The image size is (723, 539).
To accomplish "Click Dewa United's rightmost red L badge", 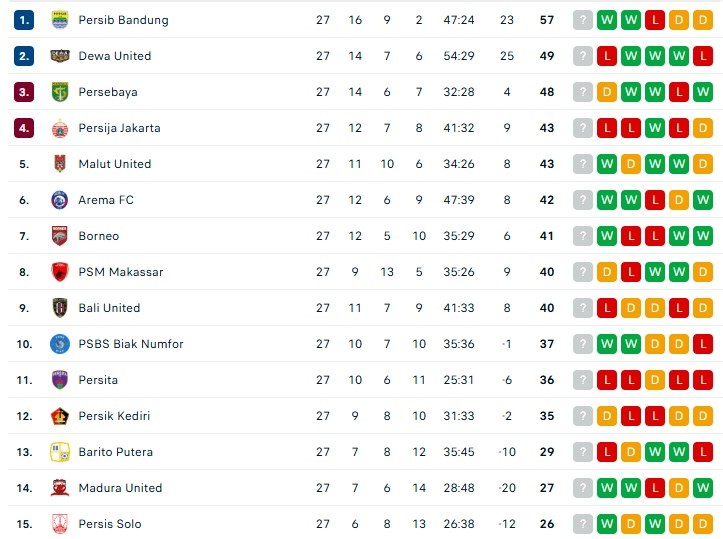I will tap(703, 56).
